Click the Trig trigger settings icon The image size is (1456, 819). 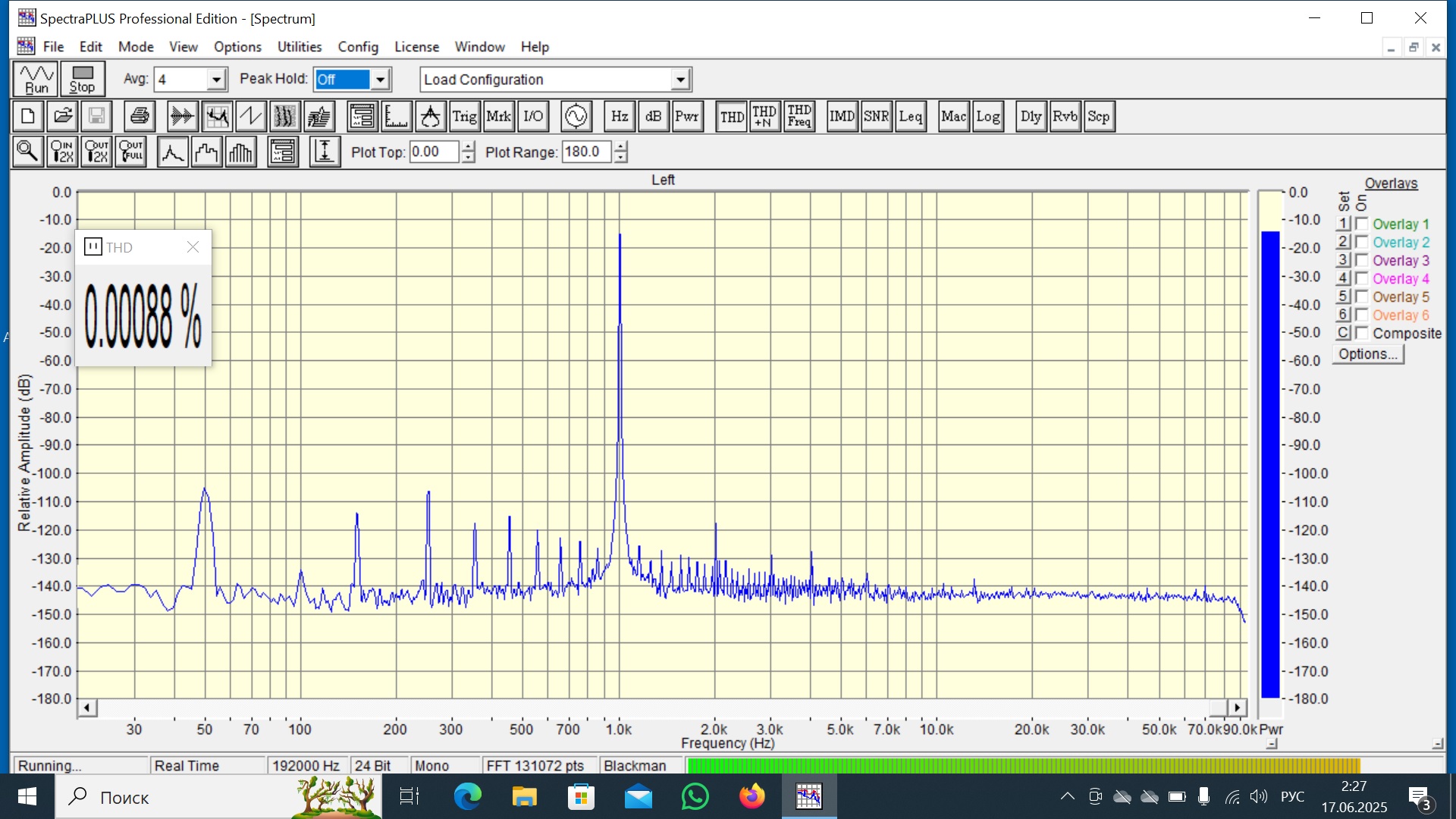tap(464, 117)
